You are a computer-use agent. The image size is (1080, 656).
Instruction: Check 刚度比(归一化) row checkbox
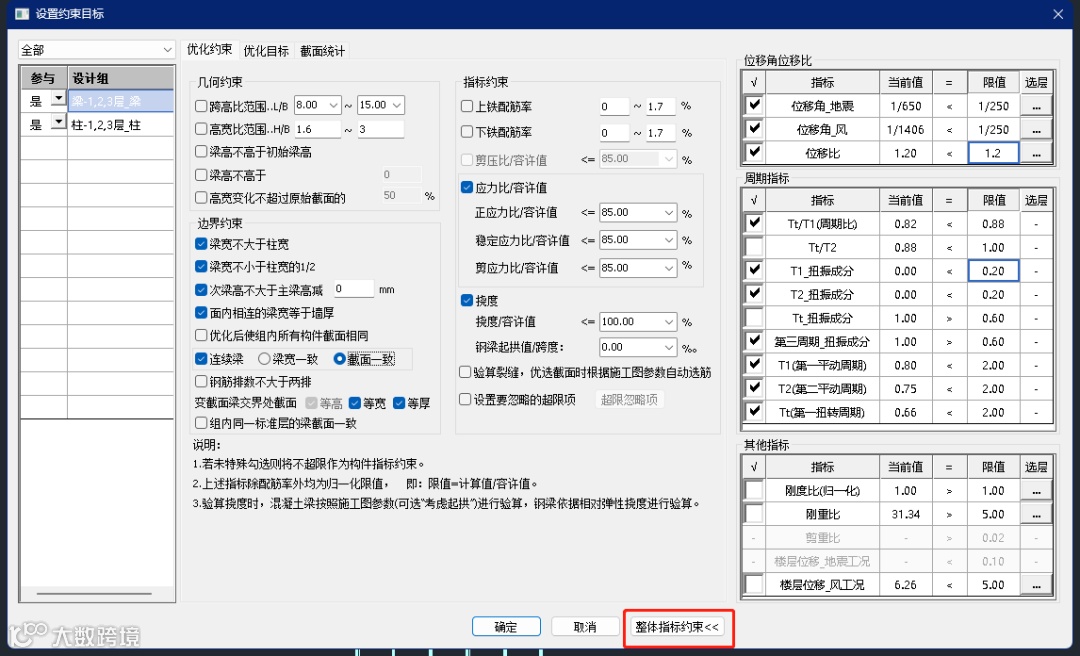coord(754,490)
